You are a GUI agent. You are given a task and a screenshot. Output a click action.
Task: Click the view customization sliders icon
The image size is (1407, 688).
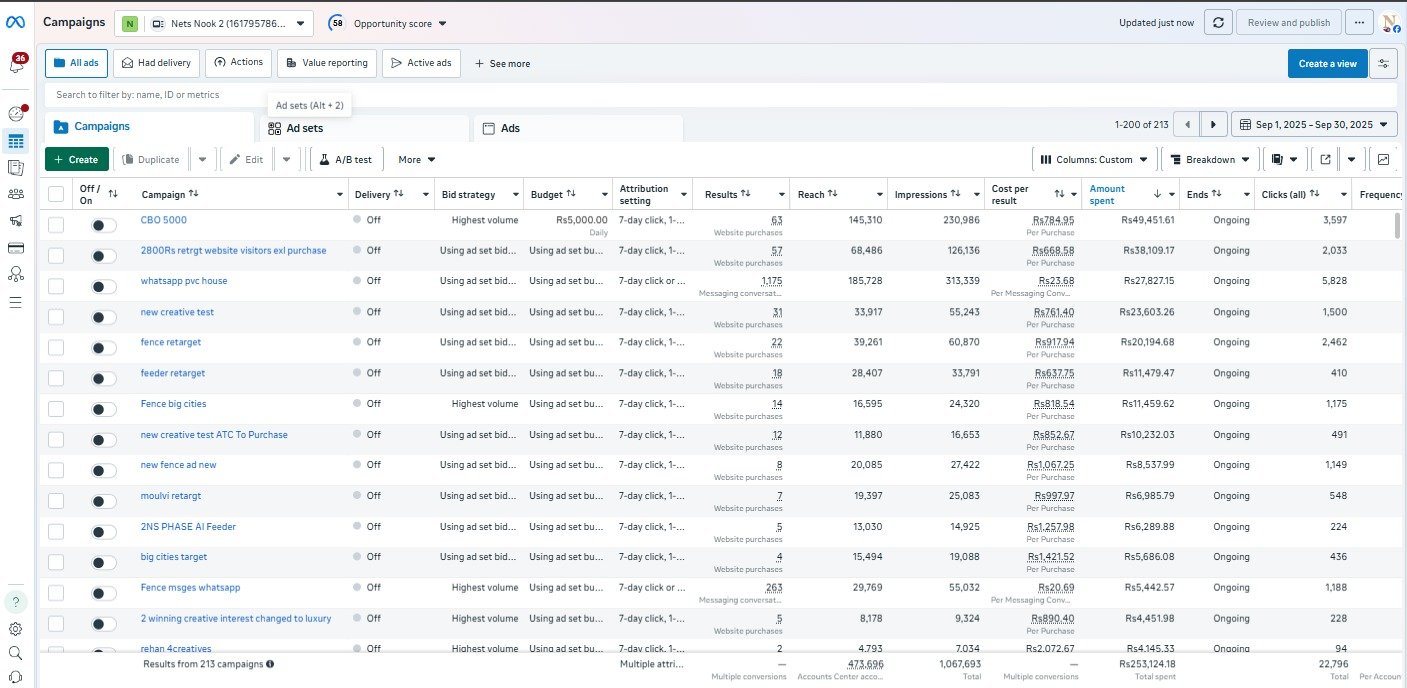pos(1384,64)
